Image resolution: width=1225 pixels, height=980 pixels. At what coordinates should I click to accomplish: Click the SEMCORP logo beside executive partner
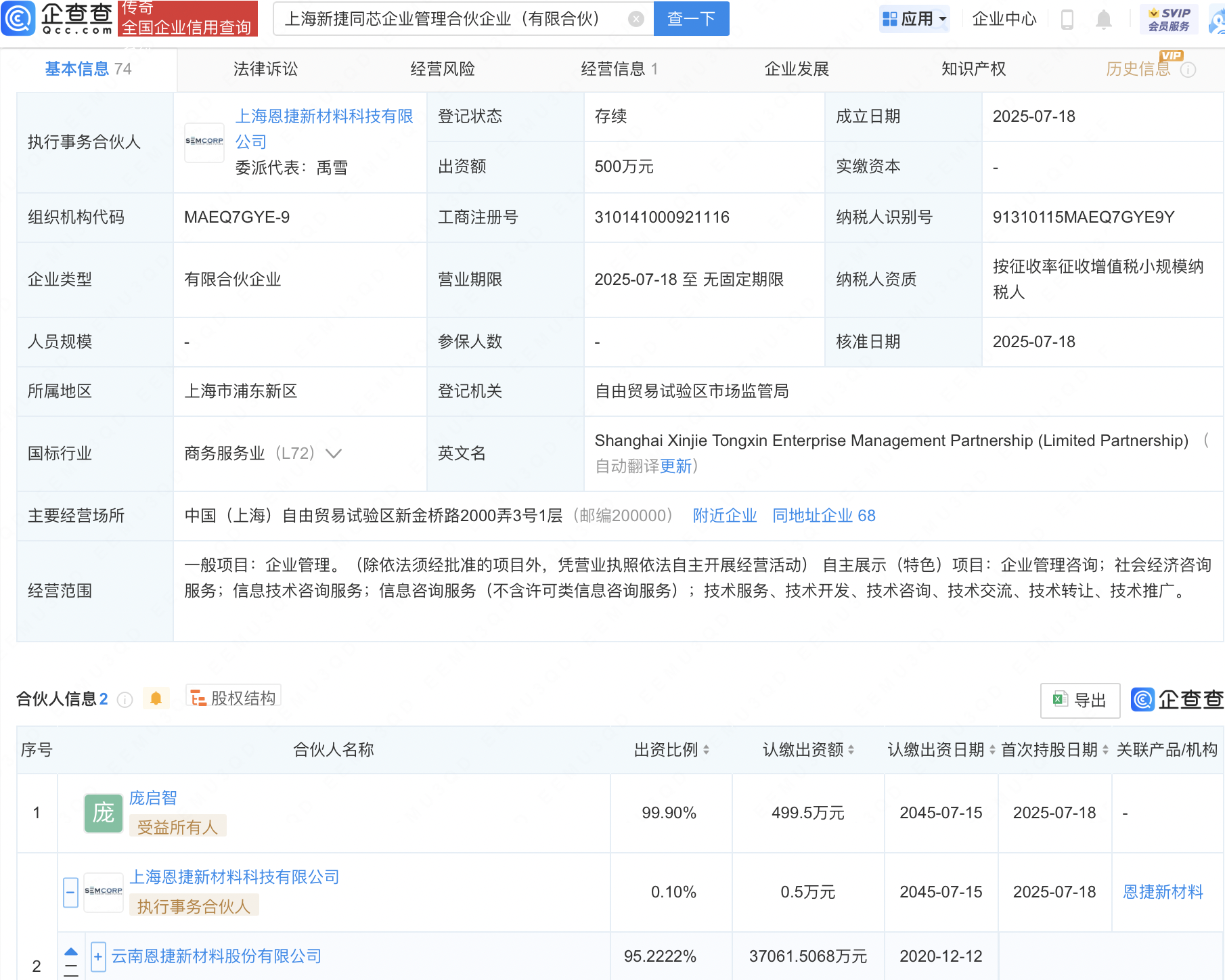pos(204,141)
